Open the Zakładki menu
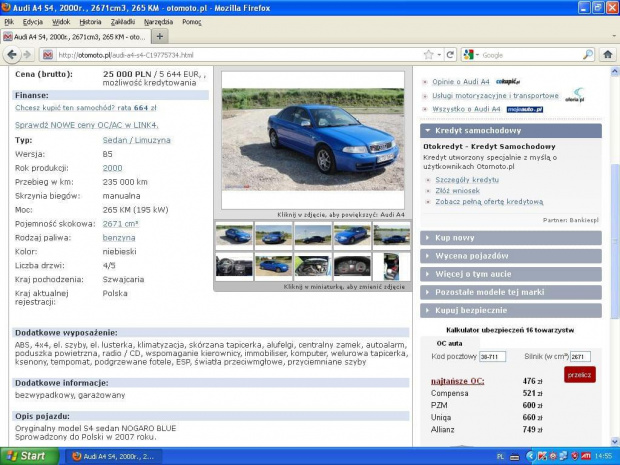Screen dimensions: 620x465 [x=123, y=22]
